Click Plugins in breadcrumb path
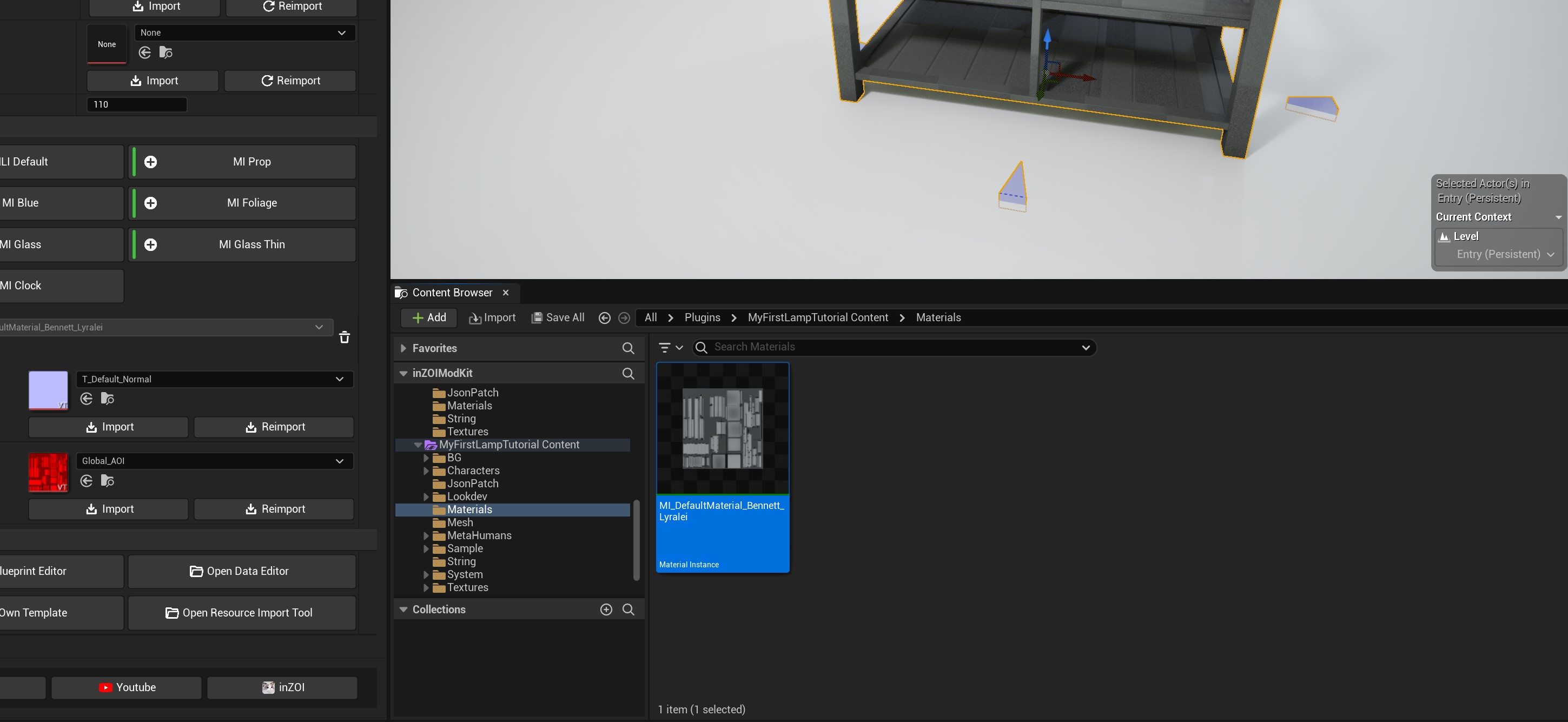Viewport: 1568px width, 722px height. 703,318
